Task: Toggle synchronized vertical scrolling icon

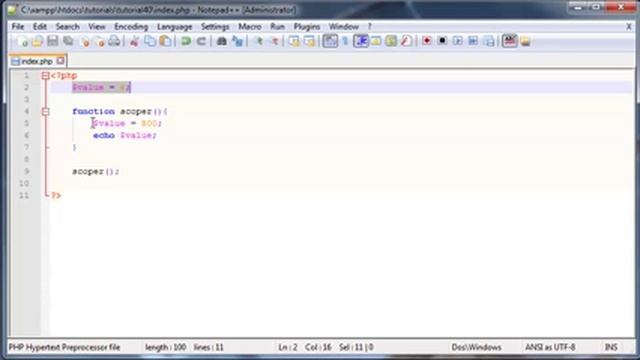Action: click(294, 41)
